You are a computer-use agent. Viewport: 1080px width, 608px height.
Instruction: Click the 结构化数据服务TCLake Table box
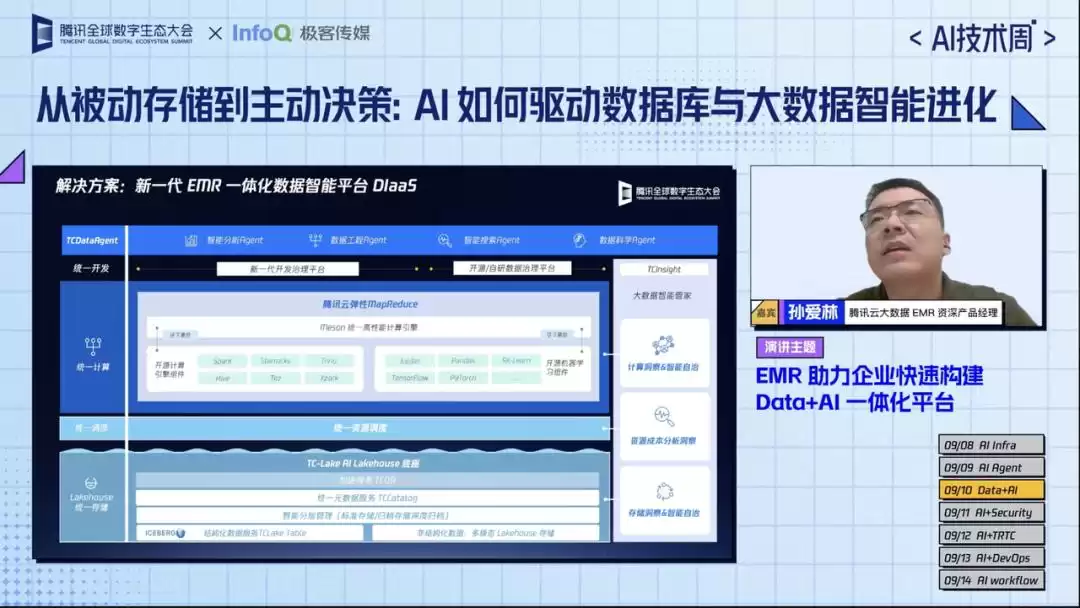249,533
